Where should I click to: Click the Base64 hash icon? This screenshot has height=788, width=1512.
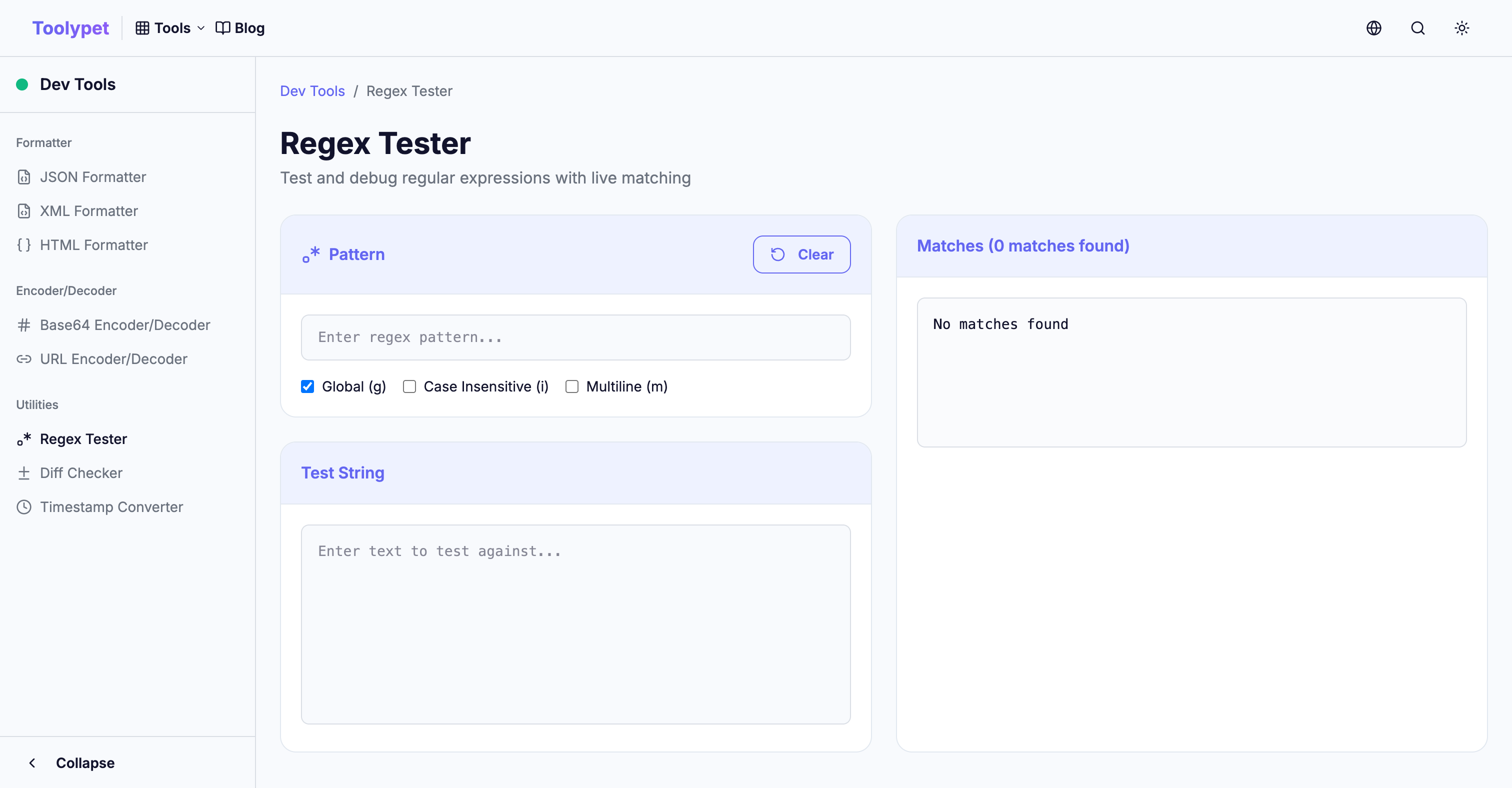pyautogui.click(x=23, y=325)
